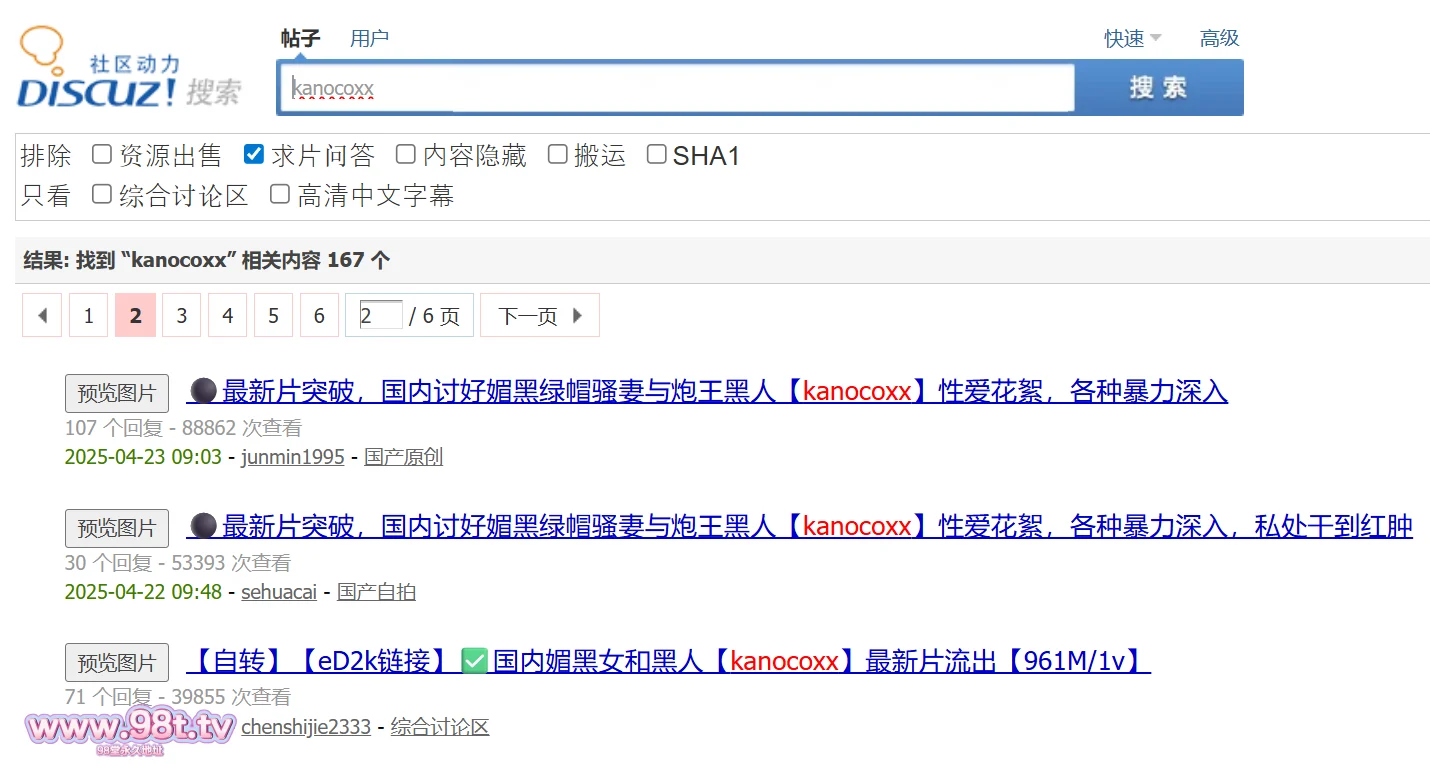Uncheck the 求片问答 checkbox

[254, 154]
